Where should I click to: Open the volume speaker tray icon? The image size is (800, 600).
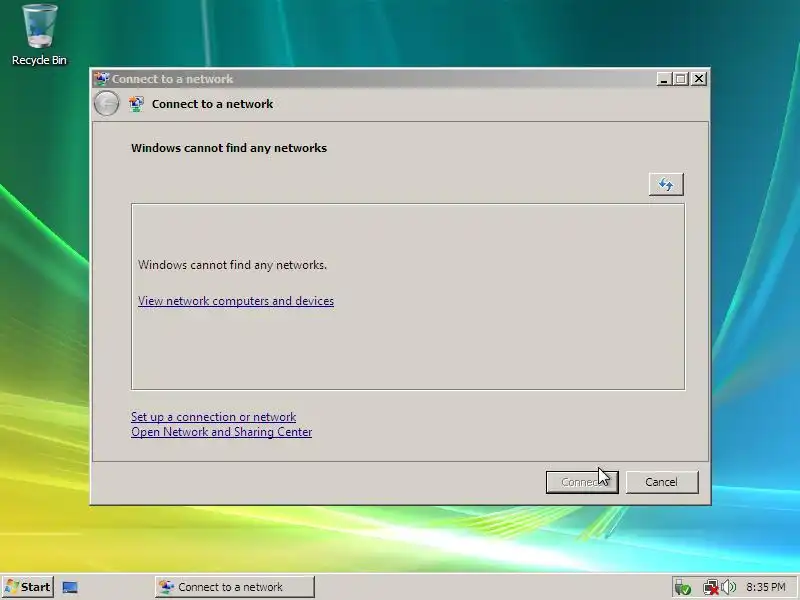(729, 587)
